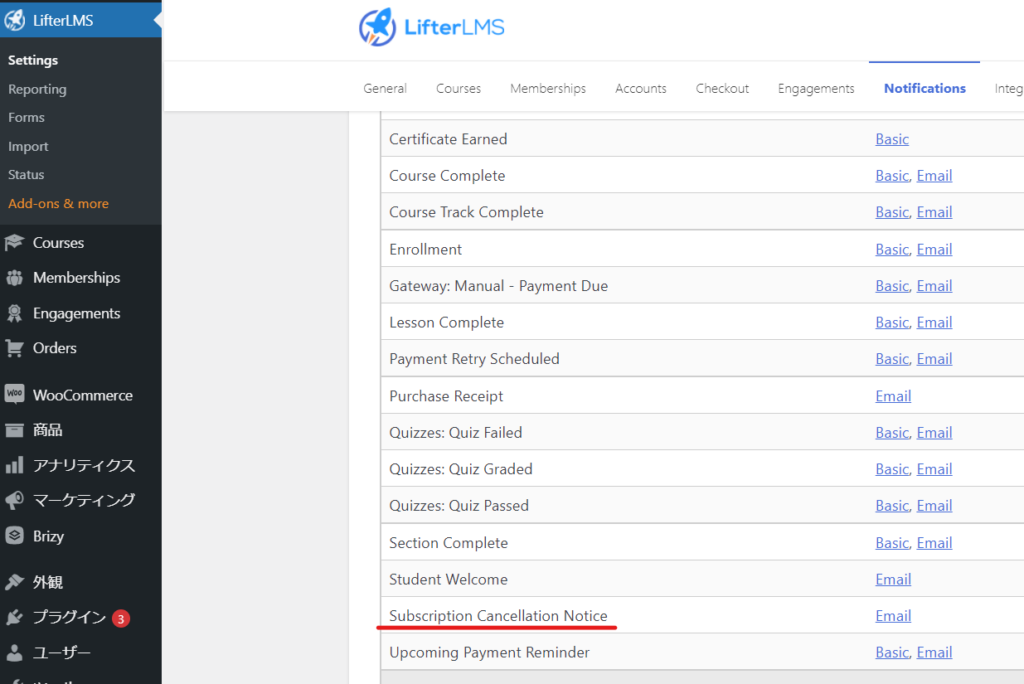Click the マーケティング megaphone icon
The image size is (1024, 684).
(14, 500)
